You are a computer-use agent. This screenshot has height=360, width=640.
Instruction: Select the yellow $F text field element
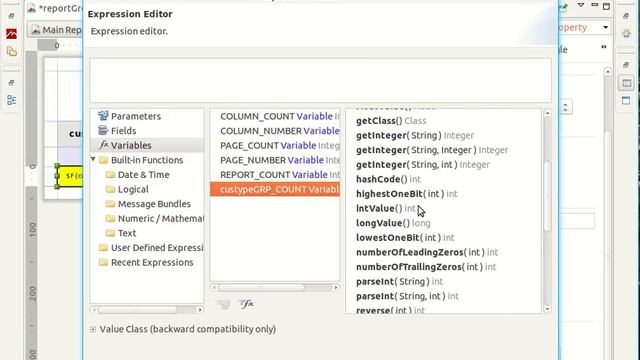[70, 176]
